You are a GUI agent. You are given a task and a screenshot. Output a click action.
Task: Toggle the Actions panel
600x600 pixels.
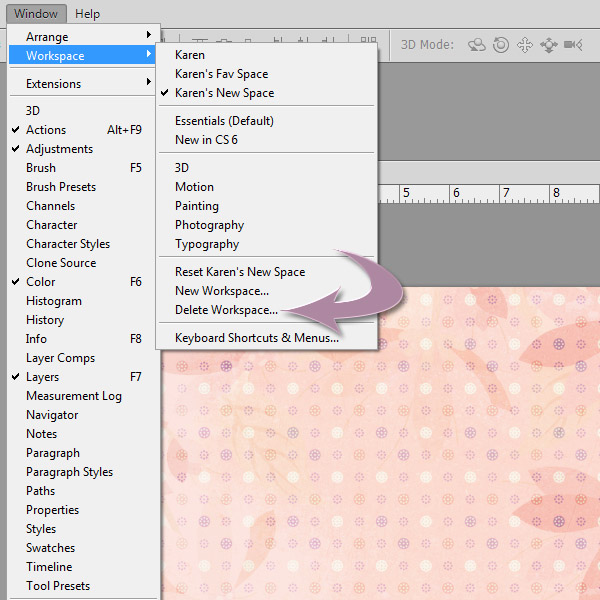click(x=81, y=130)
